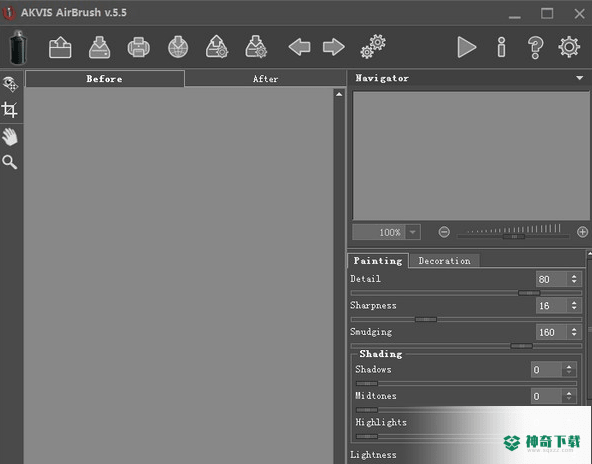Click the Shadows value field
This screenshot has height=464, width=592.
pos(546,370)
